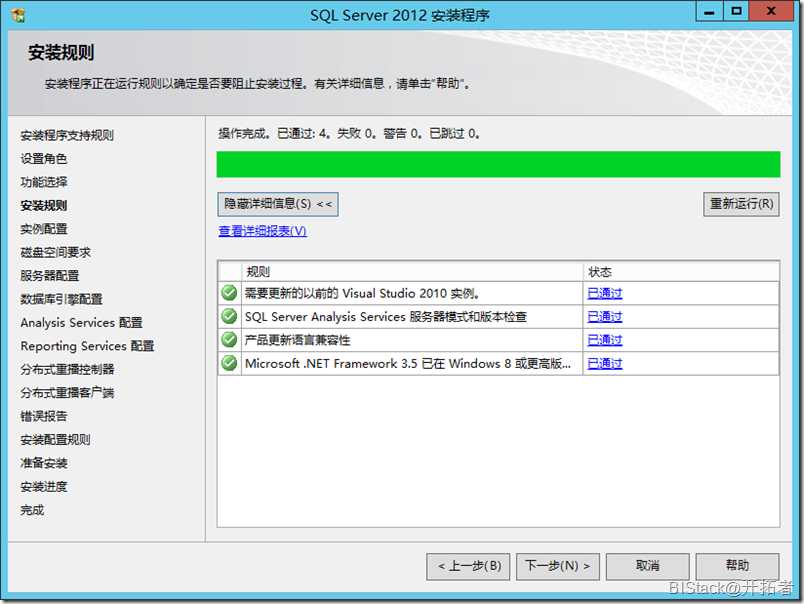Image resolution: width=804 pixels, height=604 pixels.
Task: Open 已通过 status link for Analysis Services rule
Action: pyautogui.click(x=605, y=317)
